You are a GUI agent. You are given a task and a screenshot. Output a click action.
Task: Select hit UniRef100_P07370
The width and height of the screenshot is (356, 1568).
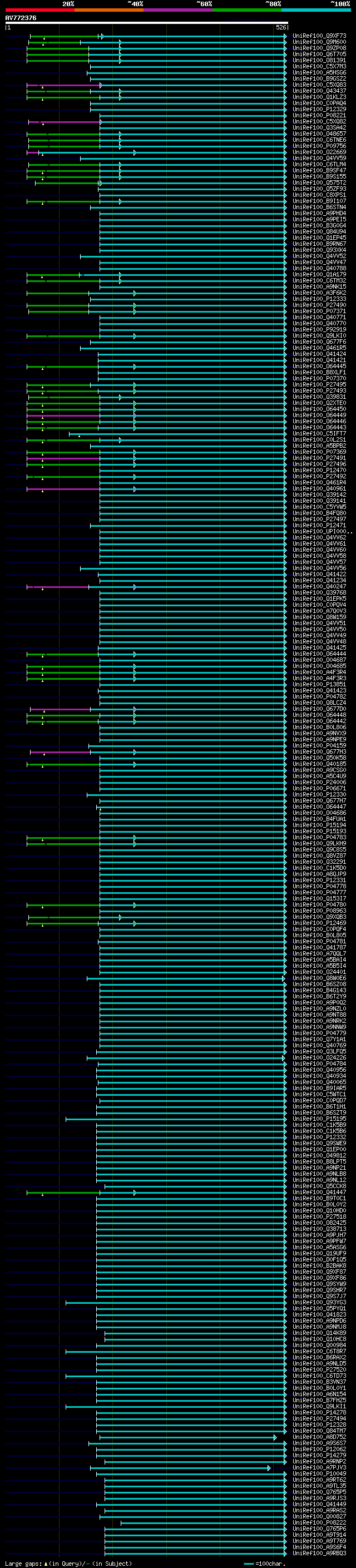(319, 379)
